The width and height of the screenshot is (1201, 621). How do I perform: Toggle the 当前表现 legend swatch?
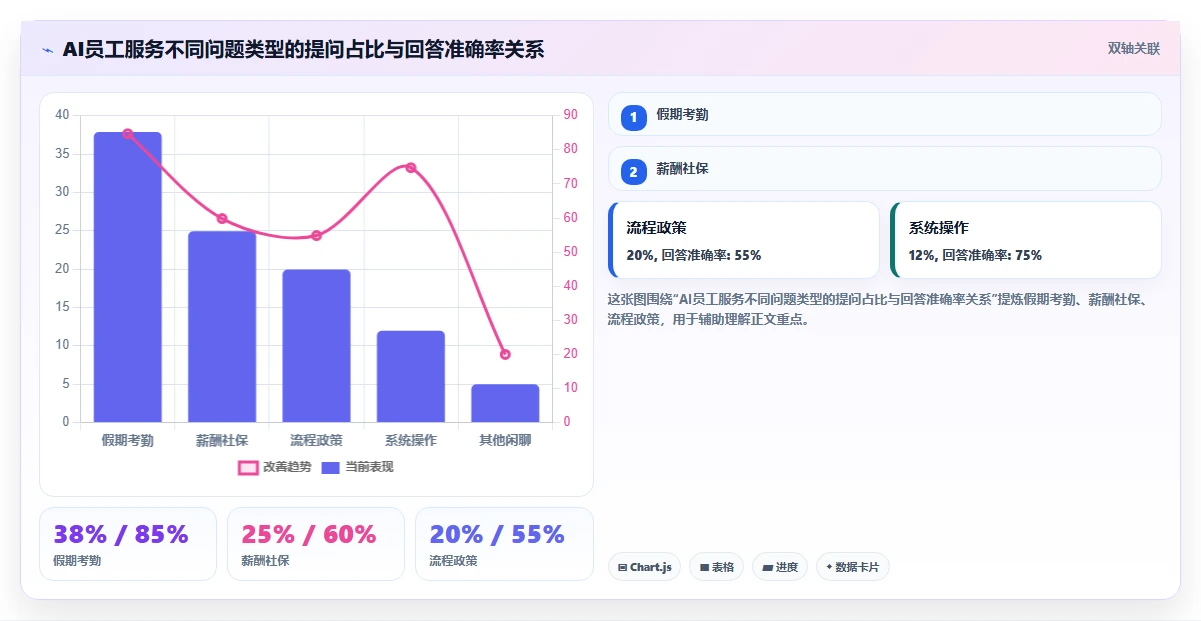331,467
